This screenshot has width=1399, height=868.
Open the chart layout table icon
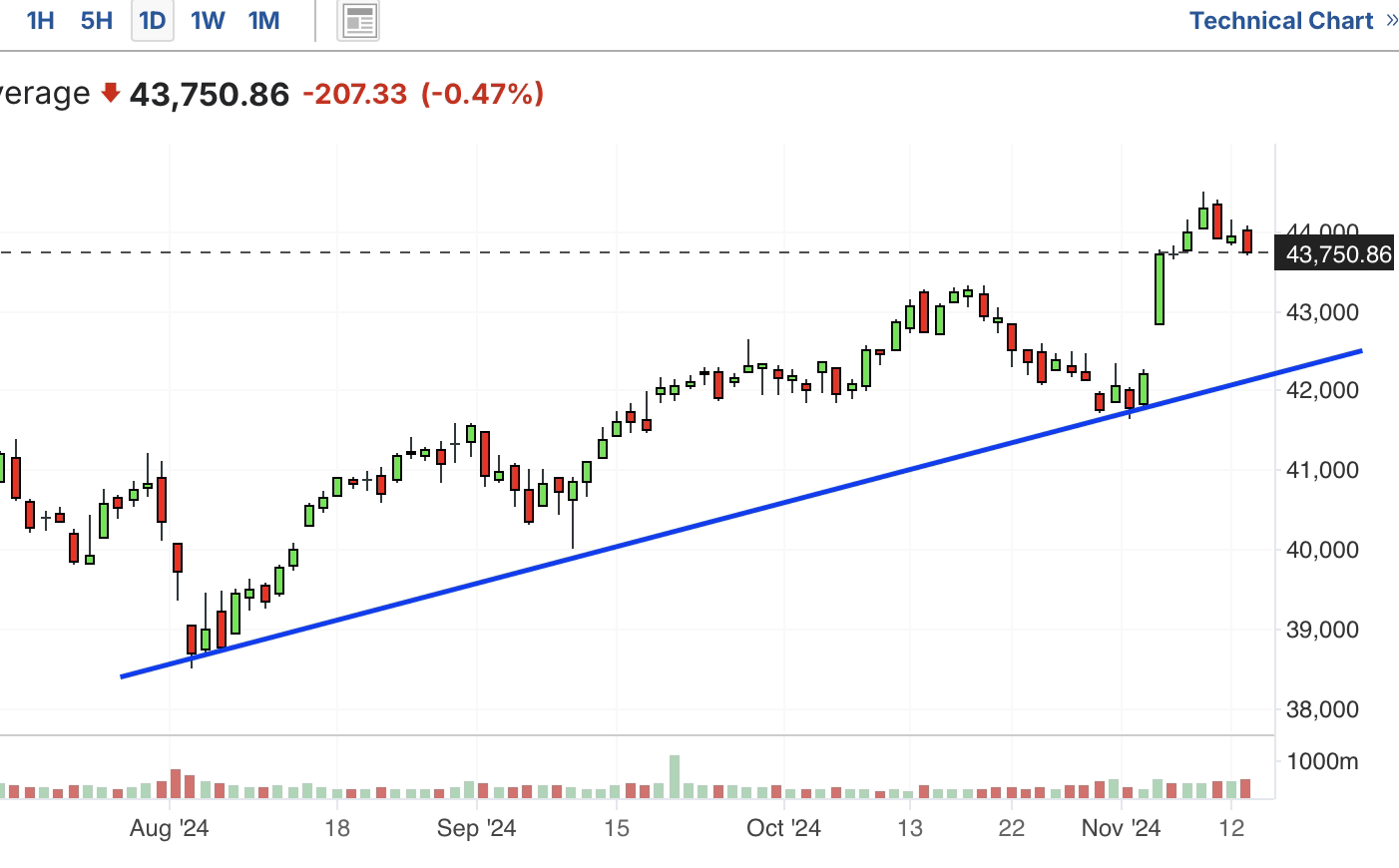[359, 21]
